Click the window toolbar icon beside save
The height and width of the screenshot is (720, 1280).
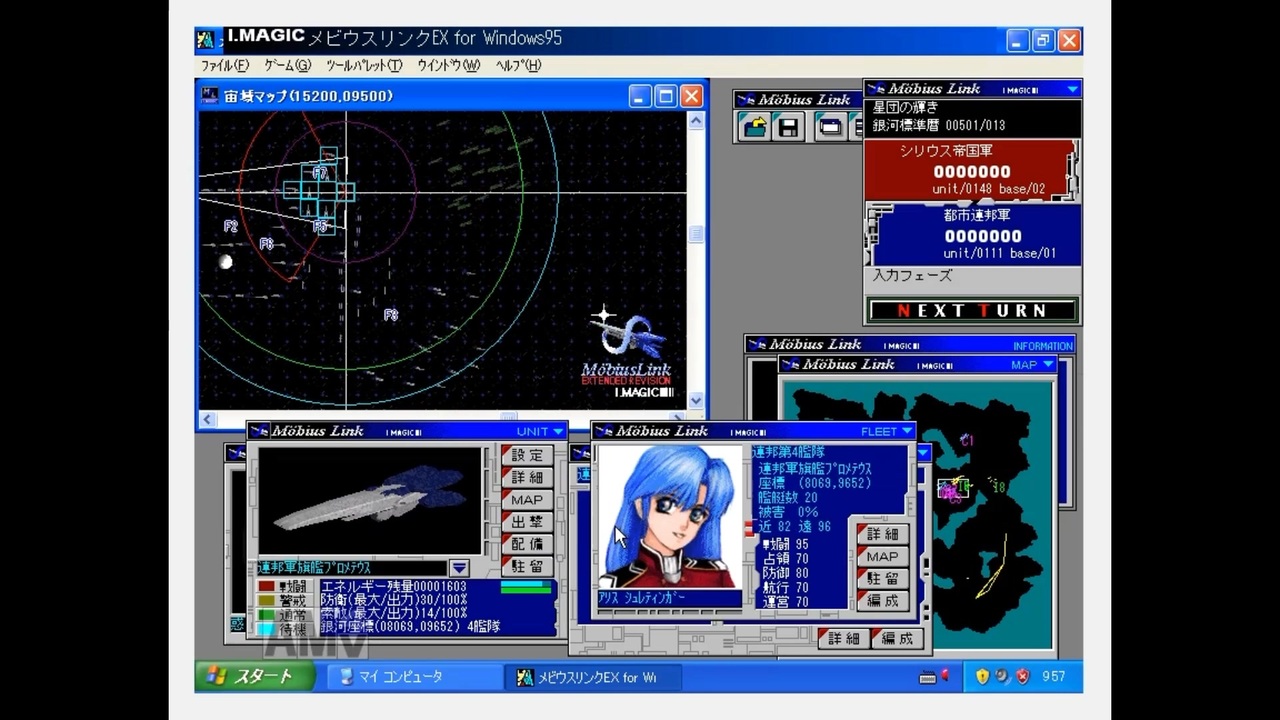pos(830,126)
